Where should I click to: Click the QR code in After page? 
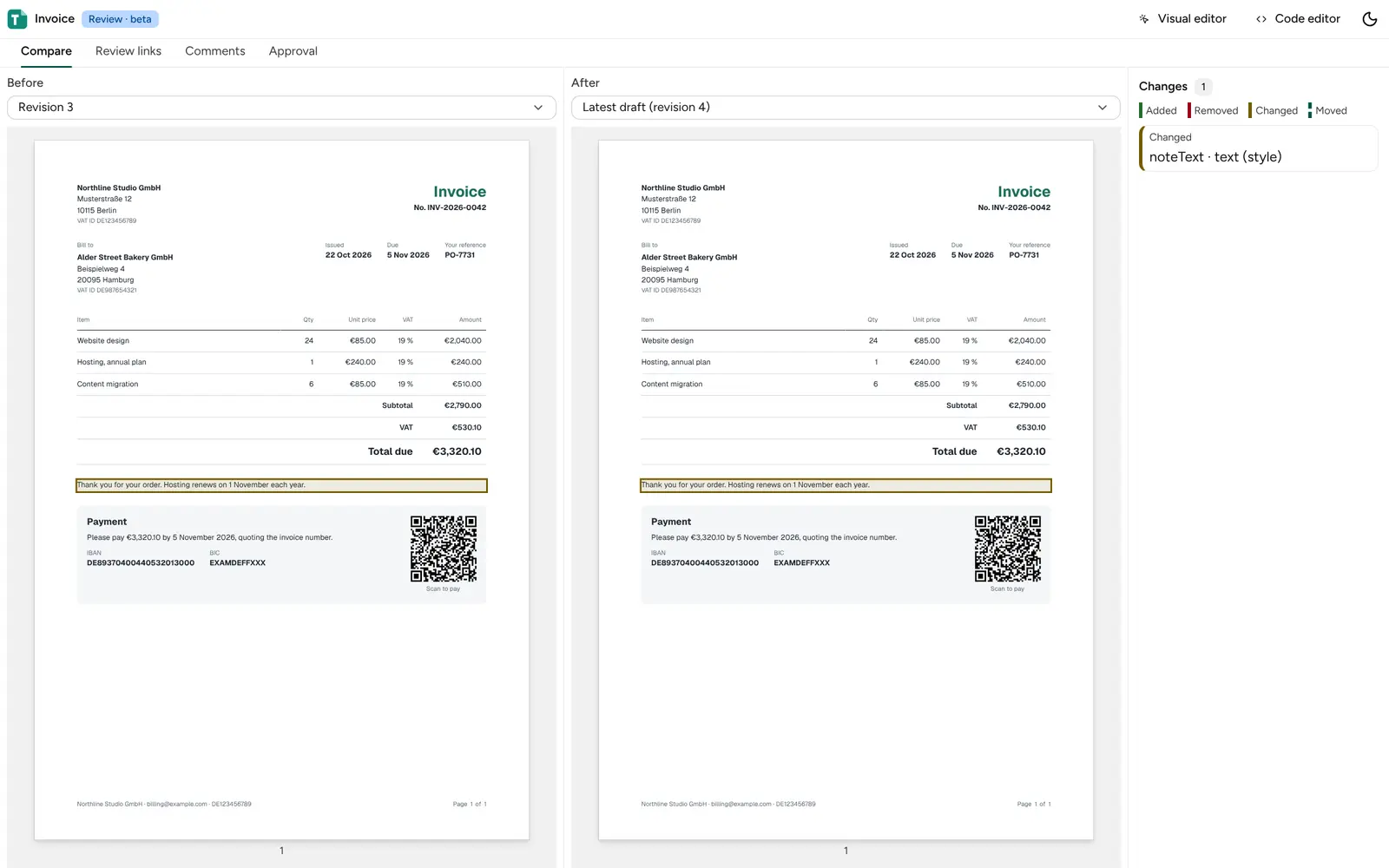point(1008,549)
